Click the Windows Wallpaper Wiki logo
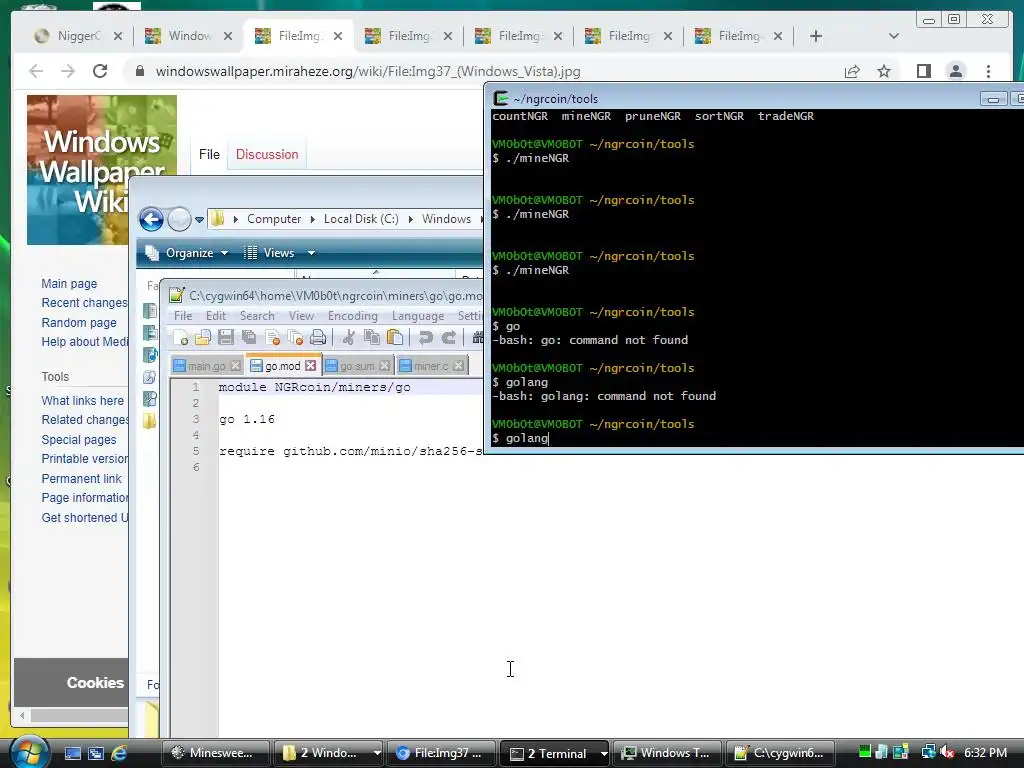Viewport: 1024px width, 768px height. coord(101,170)
